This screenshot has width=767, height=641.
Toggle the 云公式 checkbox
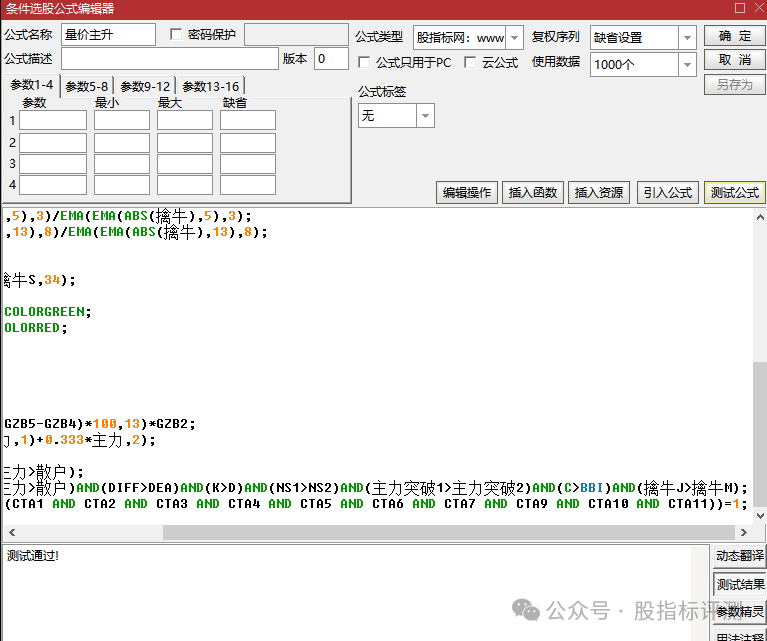tap(470, 62)
